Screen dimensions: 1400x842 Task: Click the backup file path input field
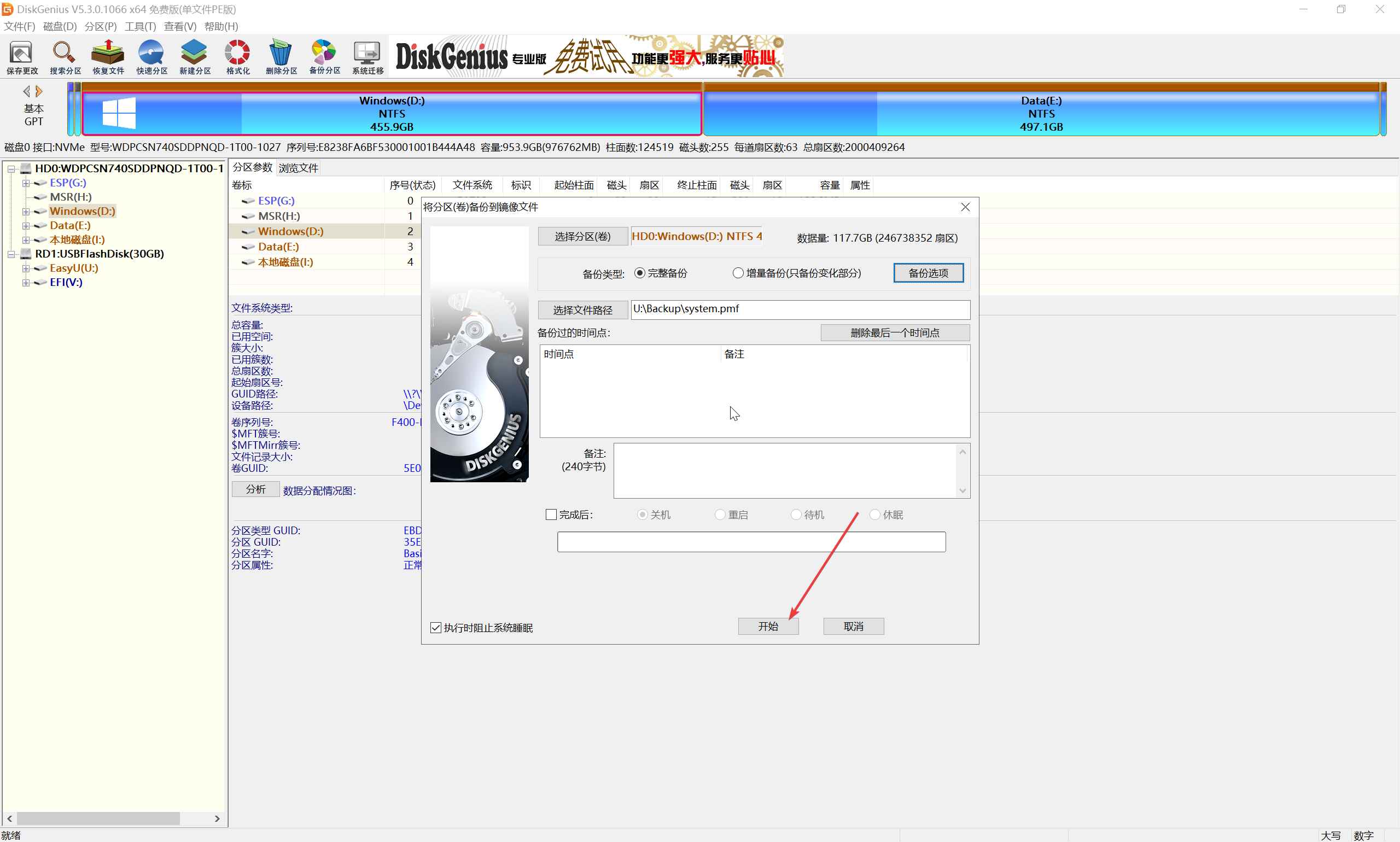point(800,309)
